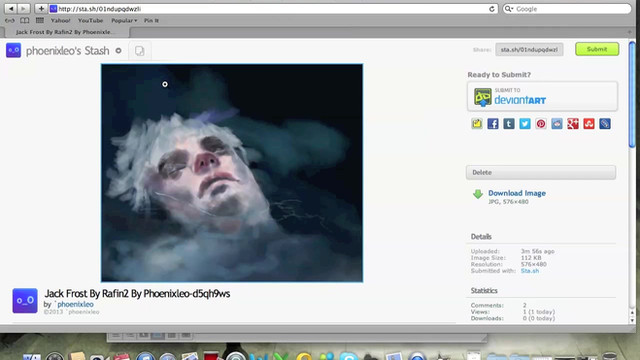Click the blue LiveJournal share icon
The image size is (640, 360).
605,124
